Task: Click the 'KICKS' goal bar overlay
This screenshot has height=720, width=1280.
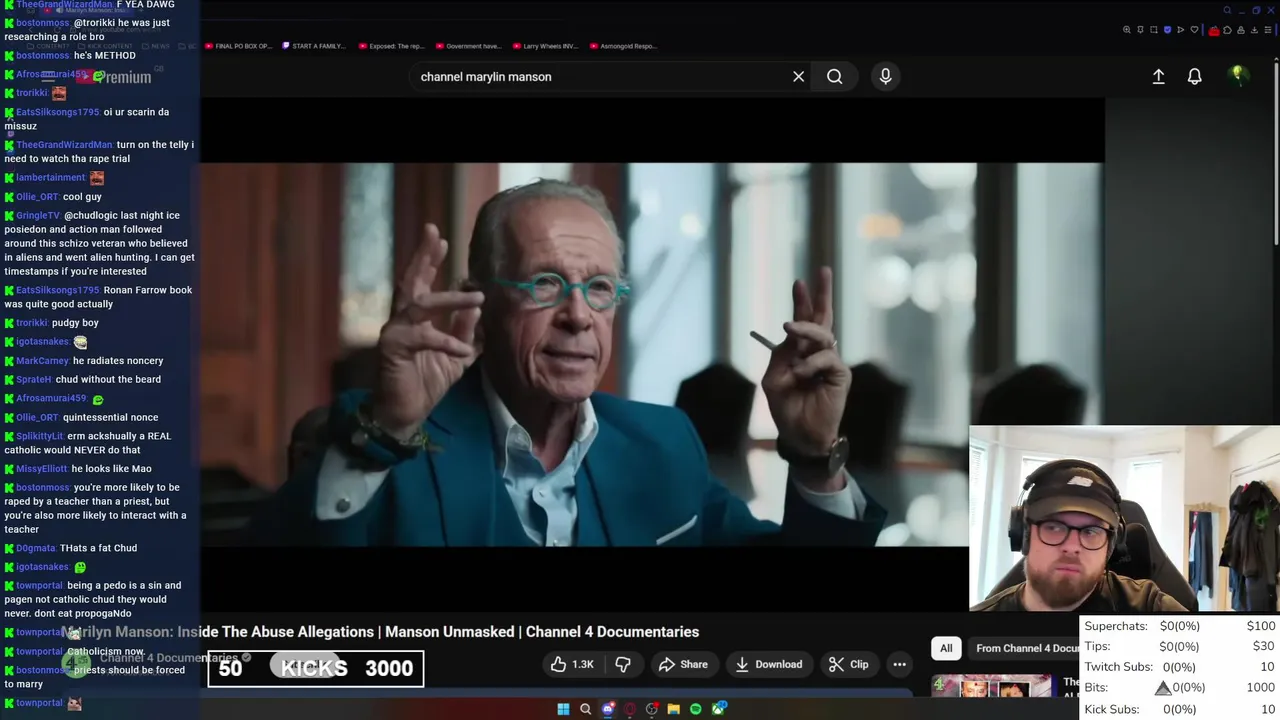Action: click(316, 669)
